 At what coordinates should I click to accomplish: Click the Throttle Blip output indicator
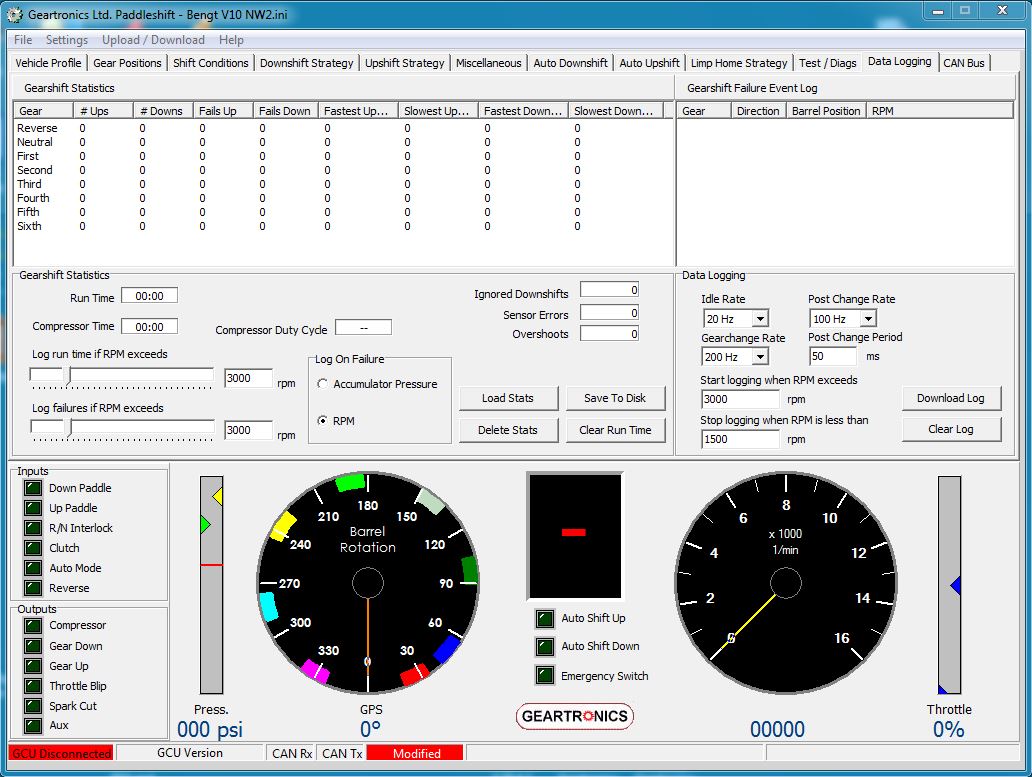point(33,686)
